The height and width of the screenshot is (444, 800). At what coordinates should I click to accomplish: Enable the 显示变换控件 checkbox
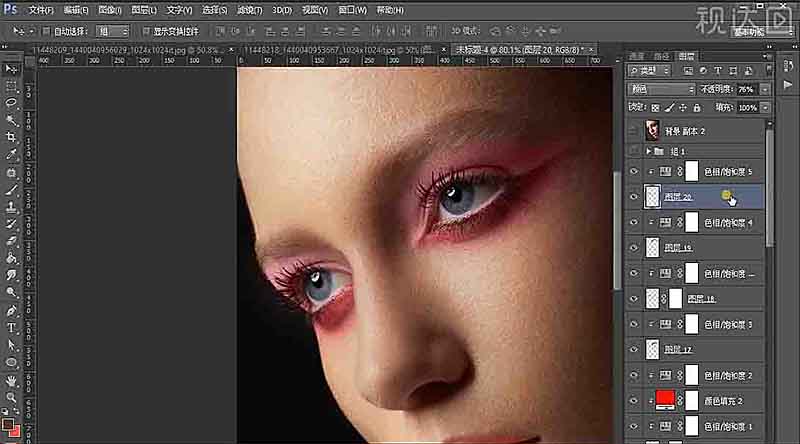tap(146, 32)
